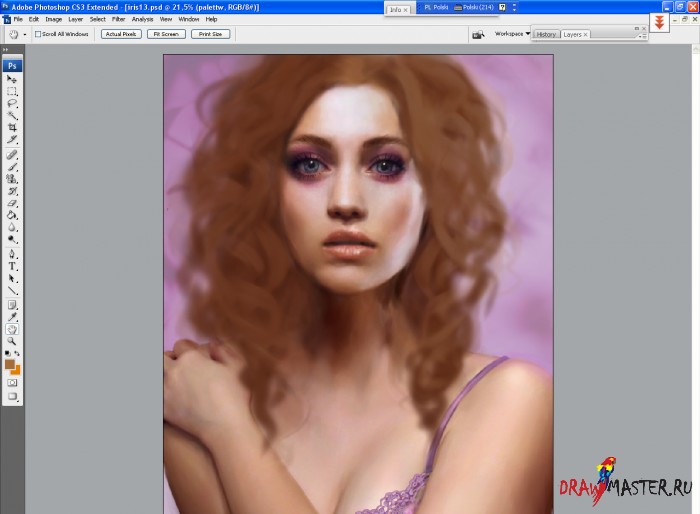Image resolution: width=700 pixels, height=514 pixels.
Task: Enable Scroll All Windows checkbox
Action: pyautogui.click(x=38, y=34)
